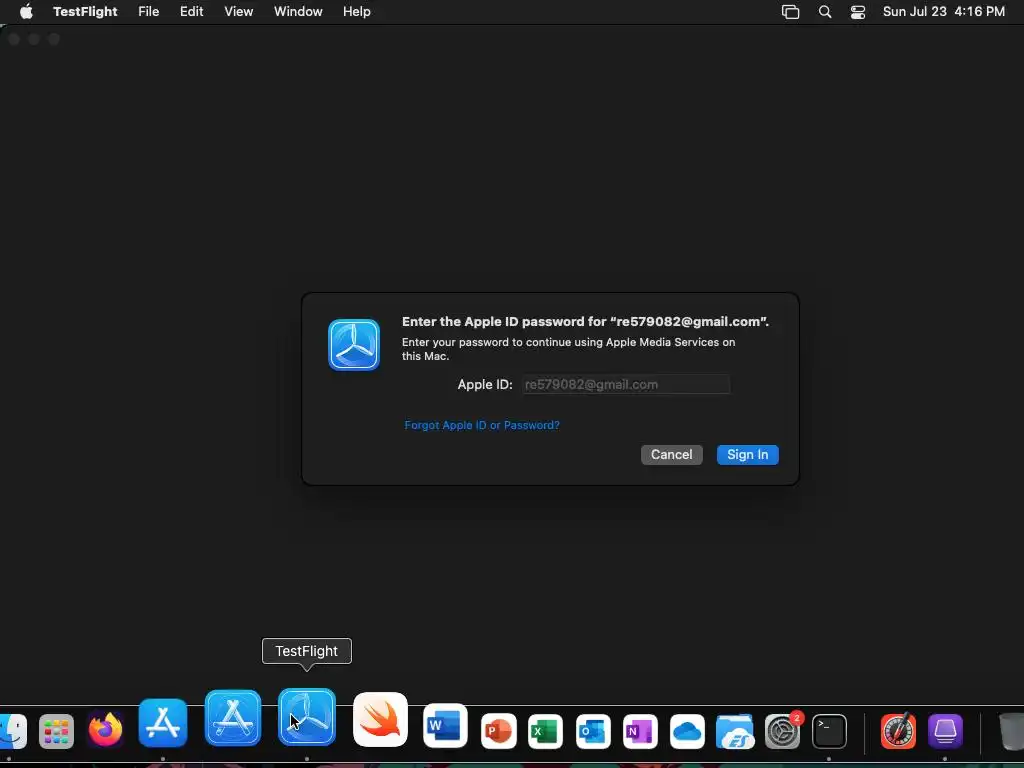This screenshot has height=768, width=1024.
Task: Open Terminal from the Dock
Action: [829, 731]
